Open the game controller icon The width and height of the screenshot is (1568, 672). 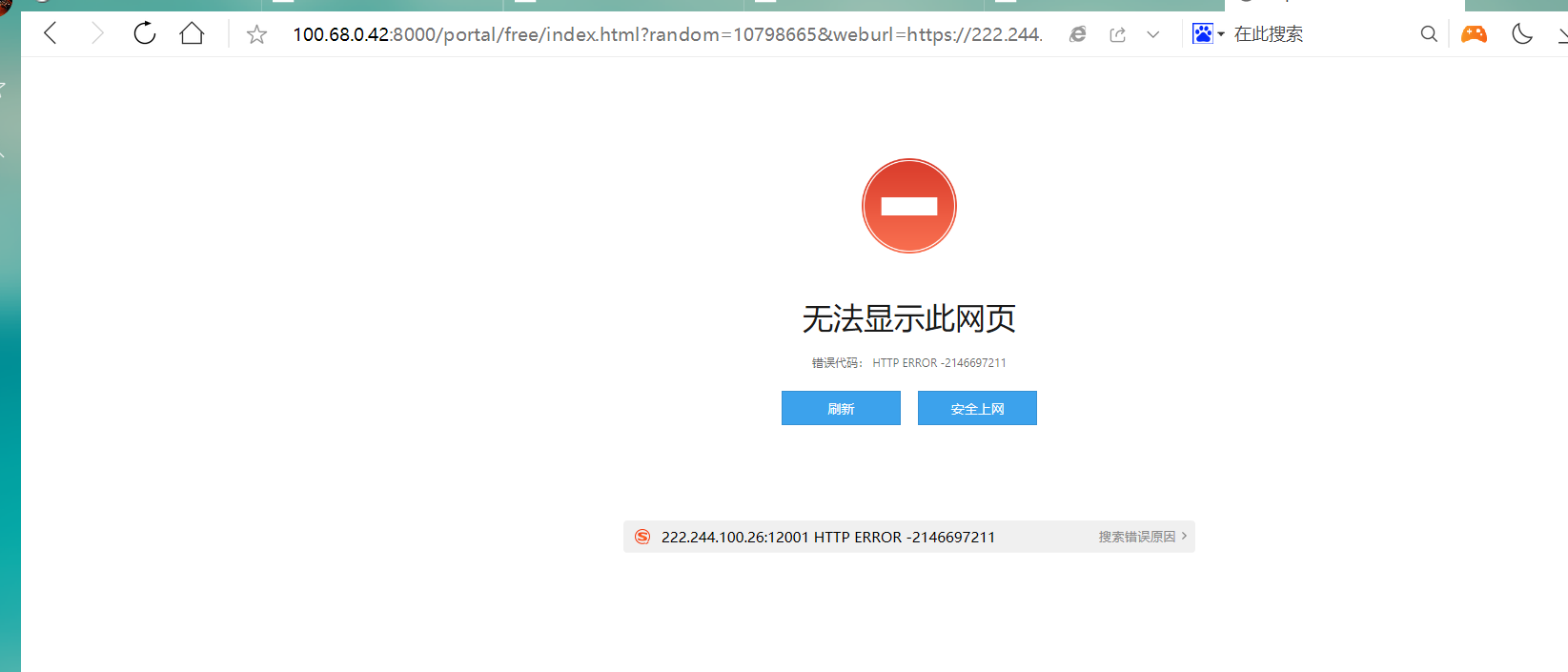coord(1475,34)
